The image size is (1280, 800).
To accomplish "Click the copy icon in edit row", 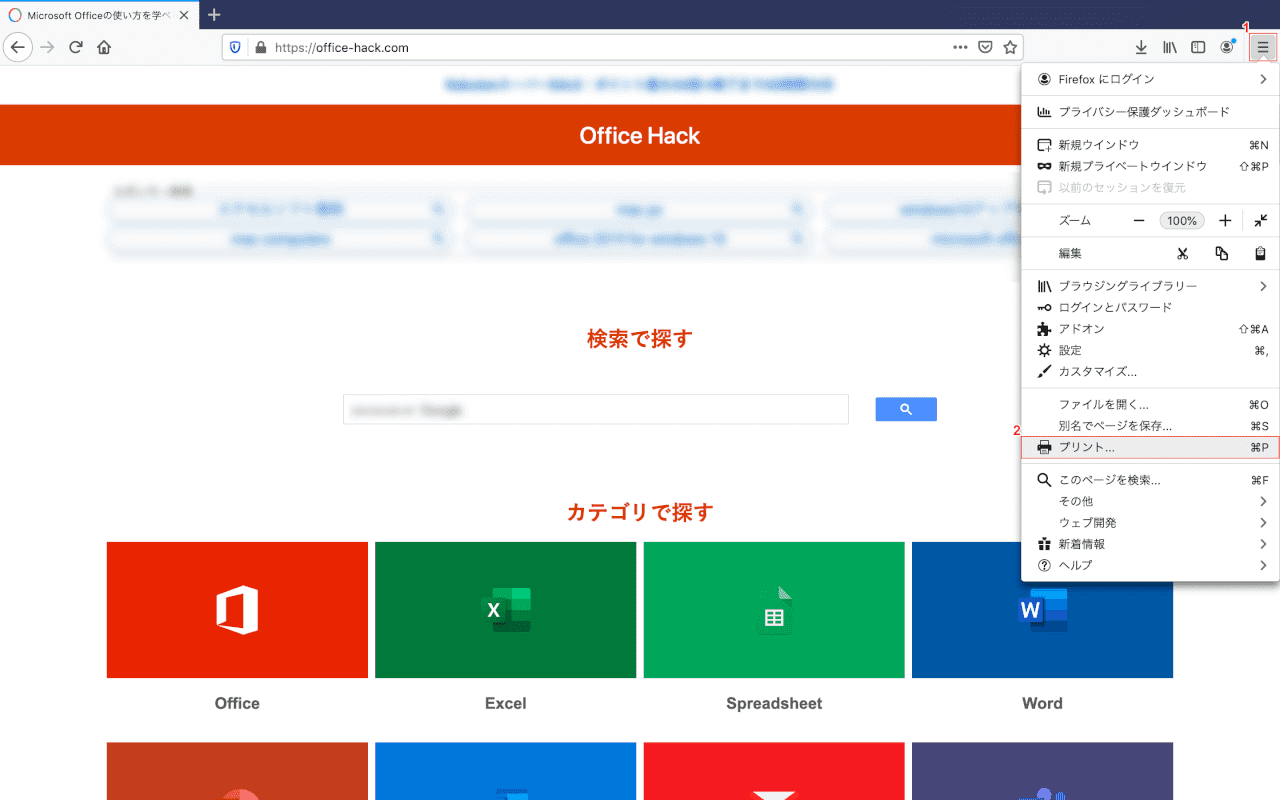I will (1221, 253).
